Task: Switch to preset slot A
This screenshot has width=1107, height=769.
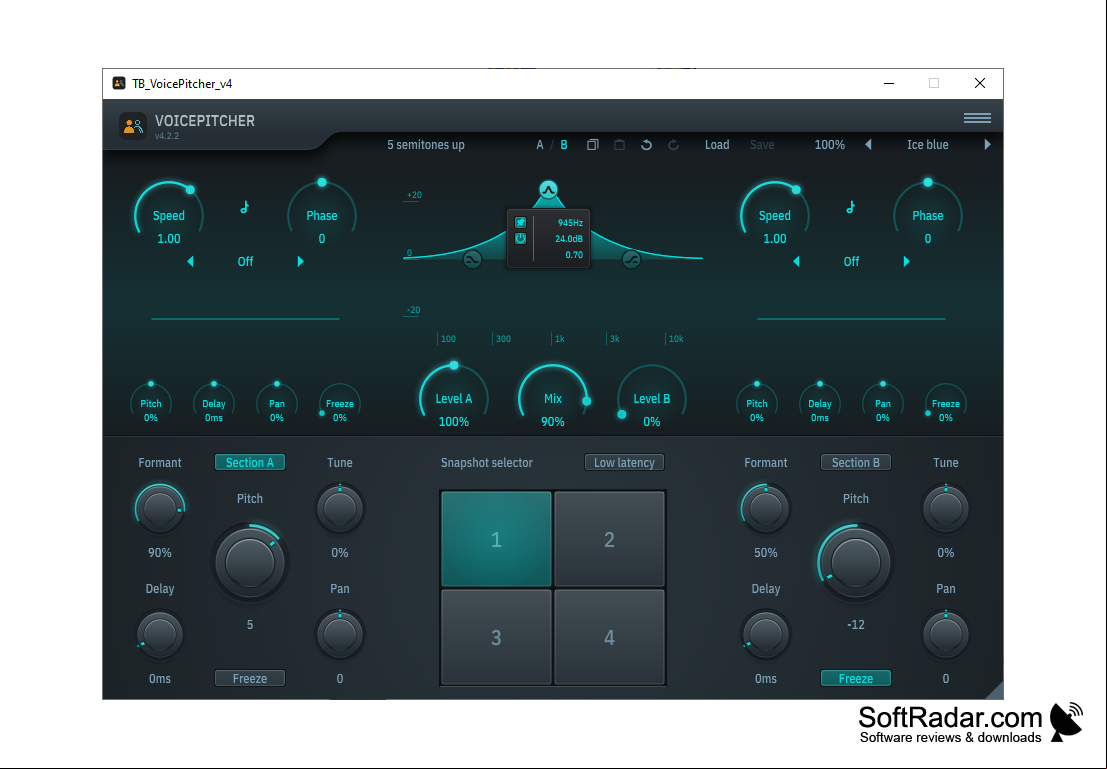Action: pyautogui.click(x=540, y=145)
